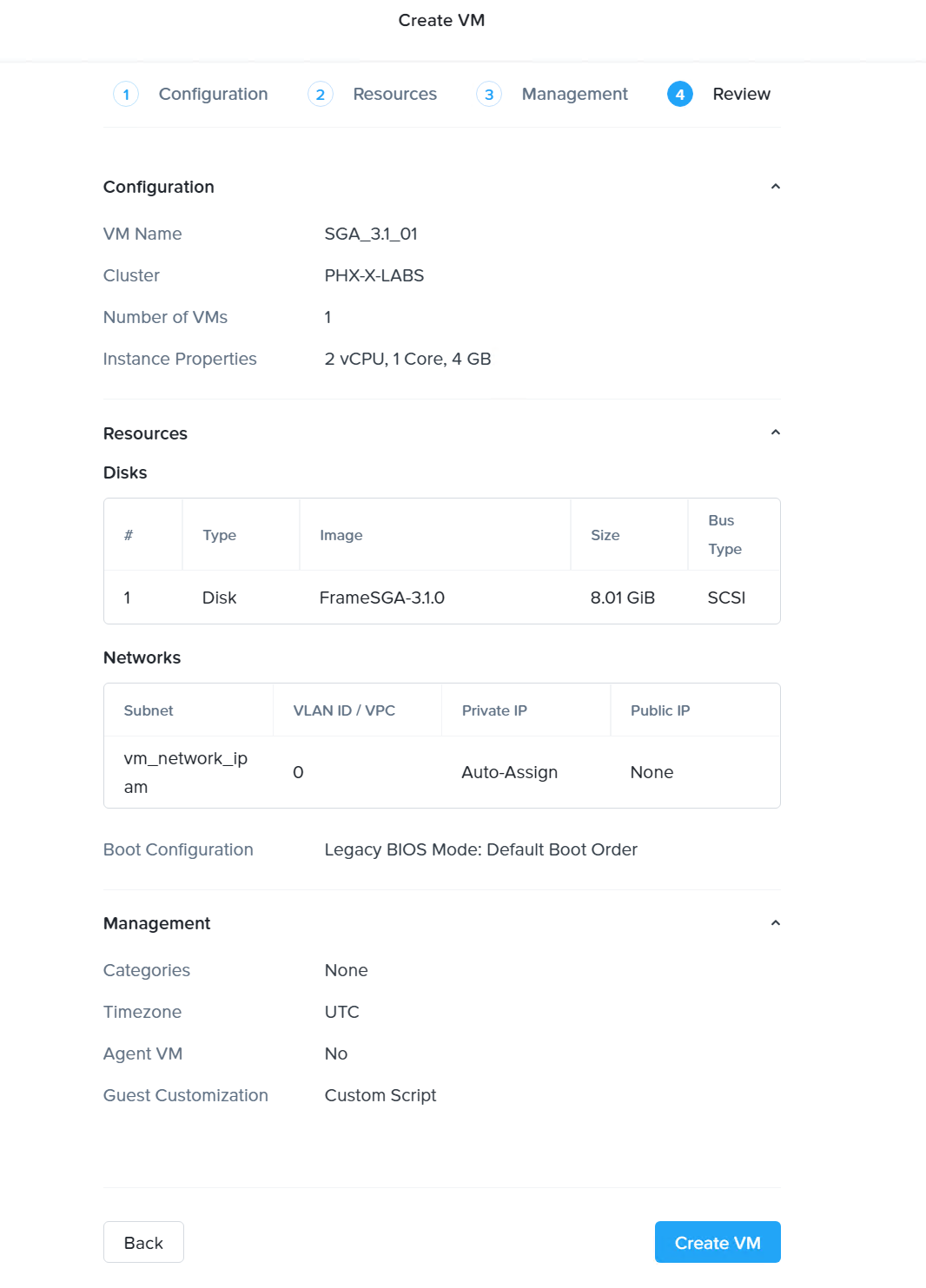926x1288 pixels.
Task: Select the Configuration step label
Action: [x=212, y=94]
